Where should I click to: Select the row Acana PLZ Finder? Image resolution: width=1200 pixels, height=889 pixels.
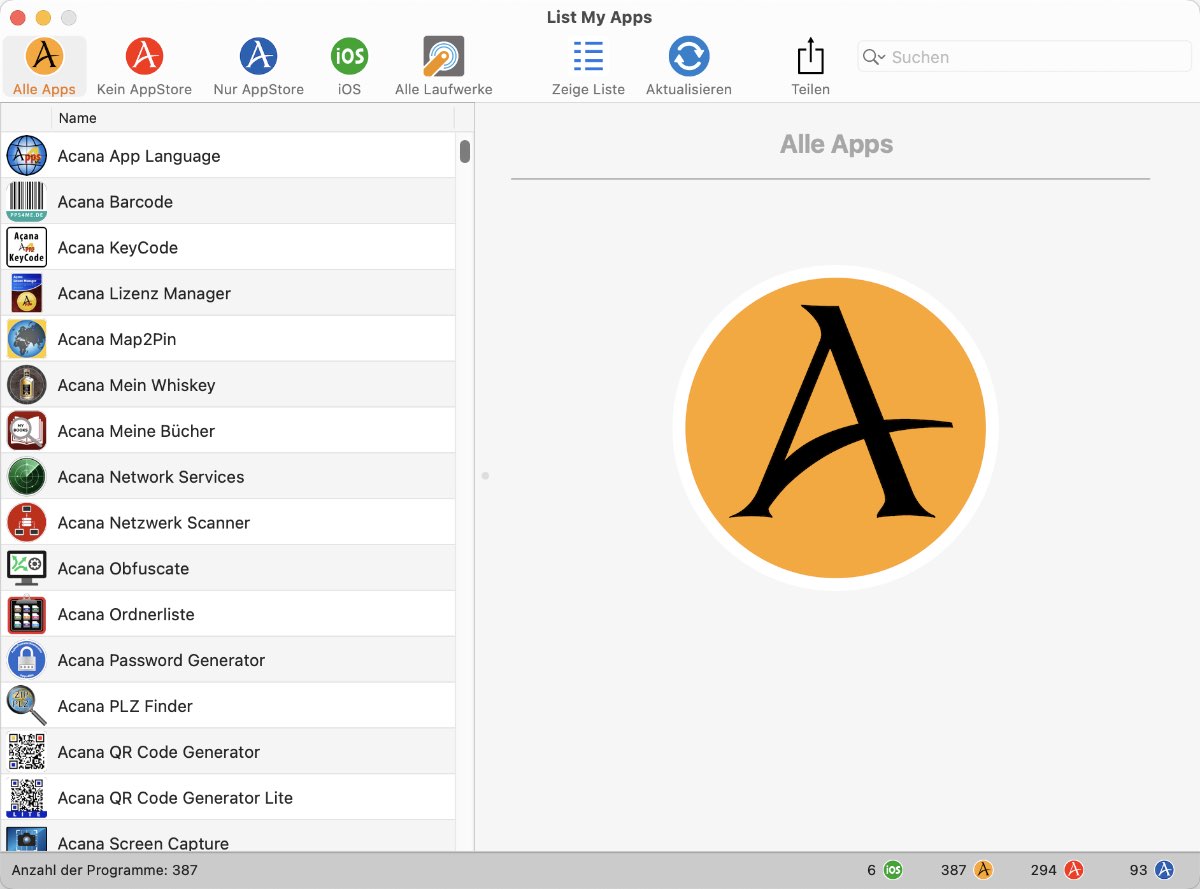[228, 706]
